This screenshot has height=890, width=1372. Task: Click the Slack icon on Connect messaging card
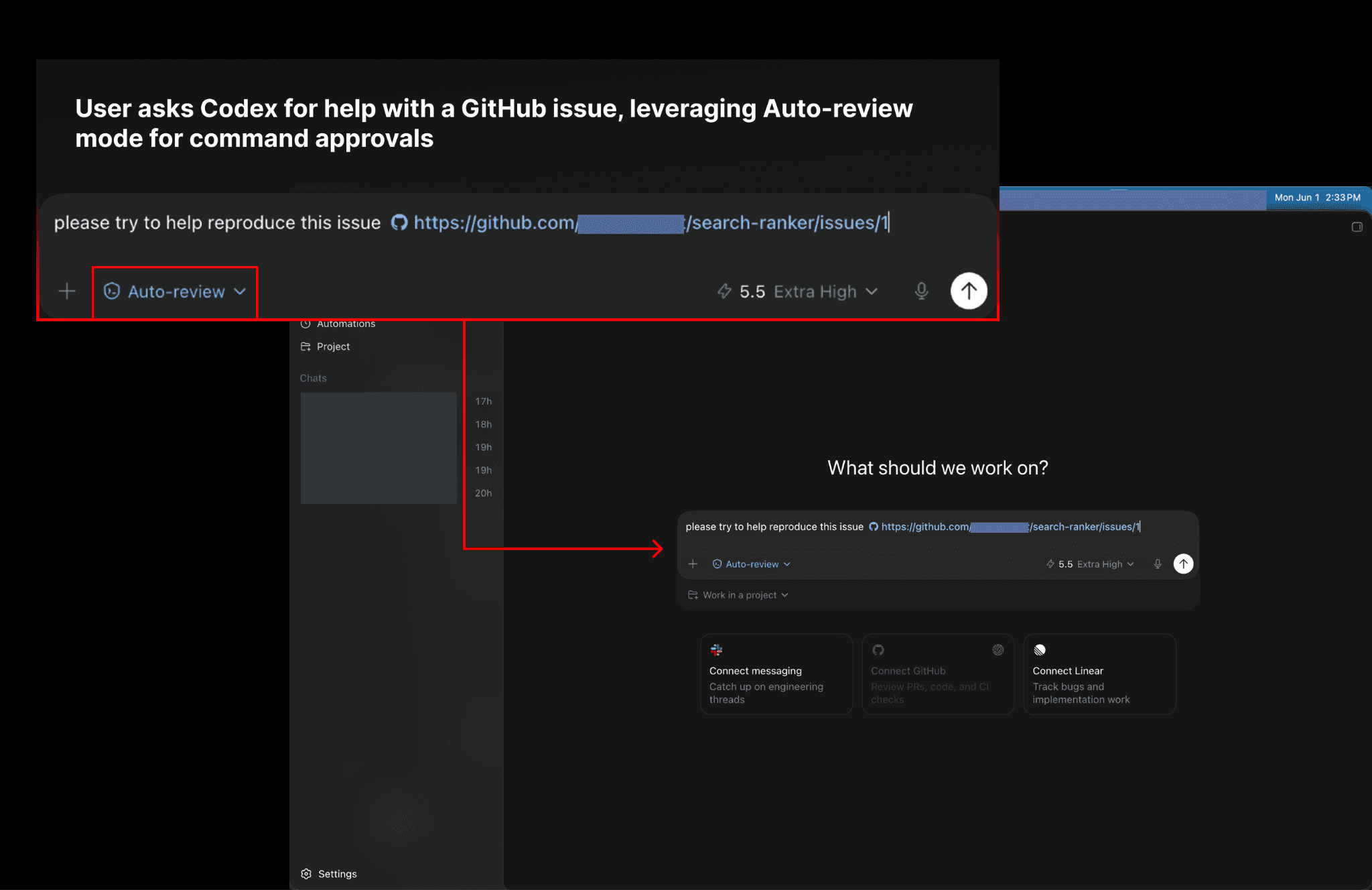(716, 649)
